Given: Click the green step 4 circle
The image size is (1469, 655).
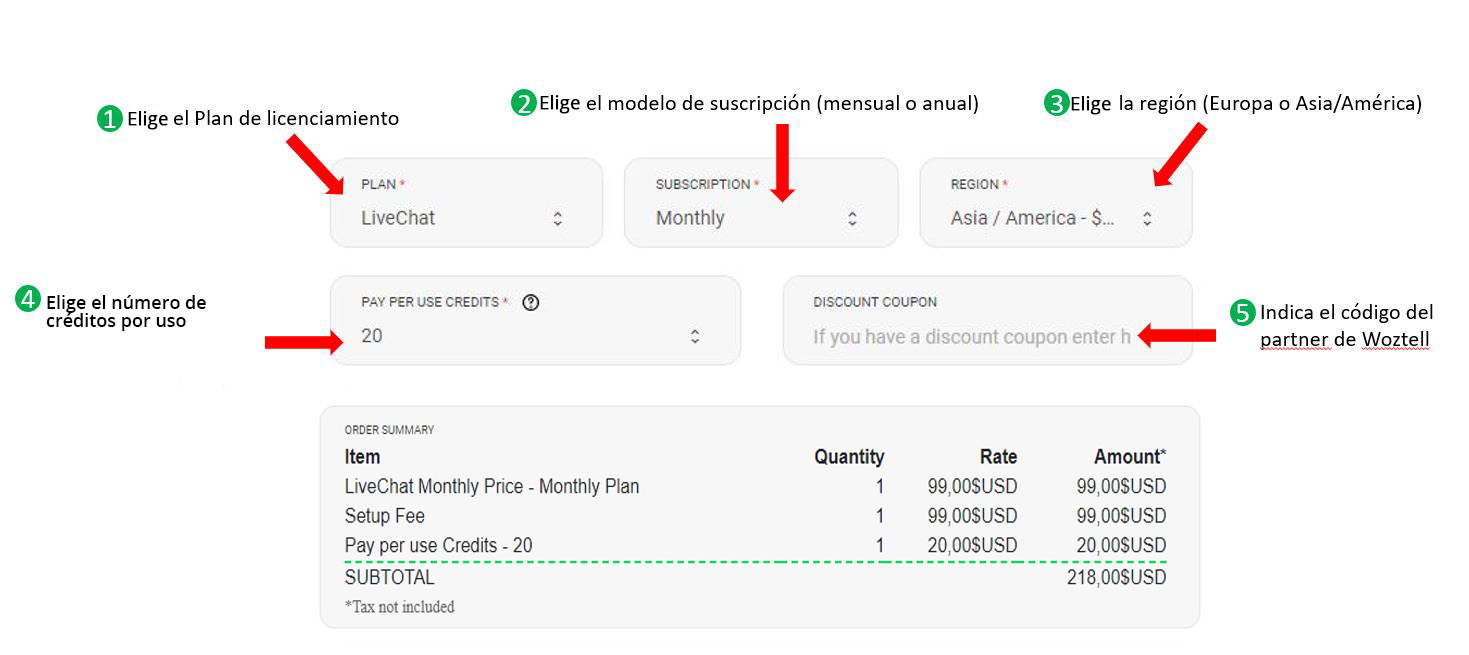Looking at the screenshot, I should [x=28, y=300].
